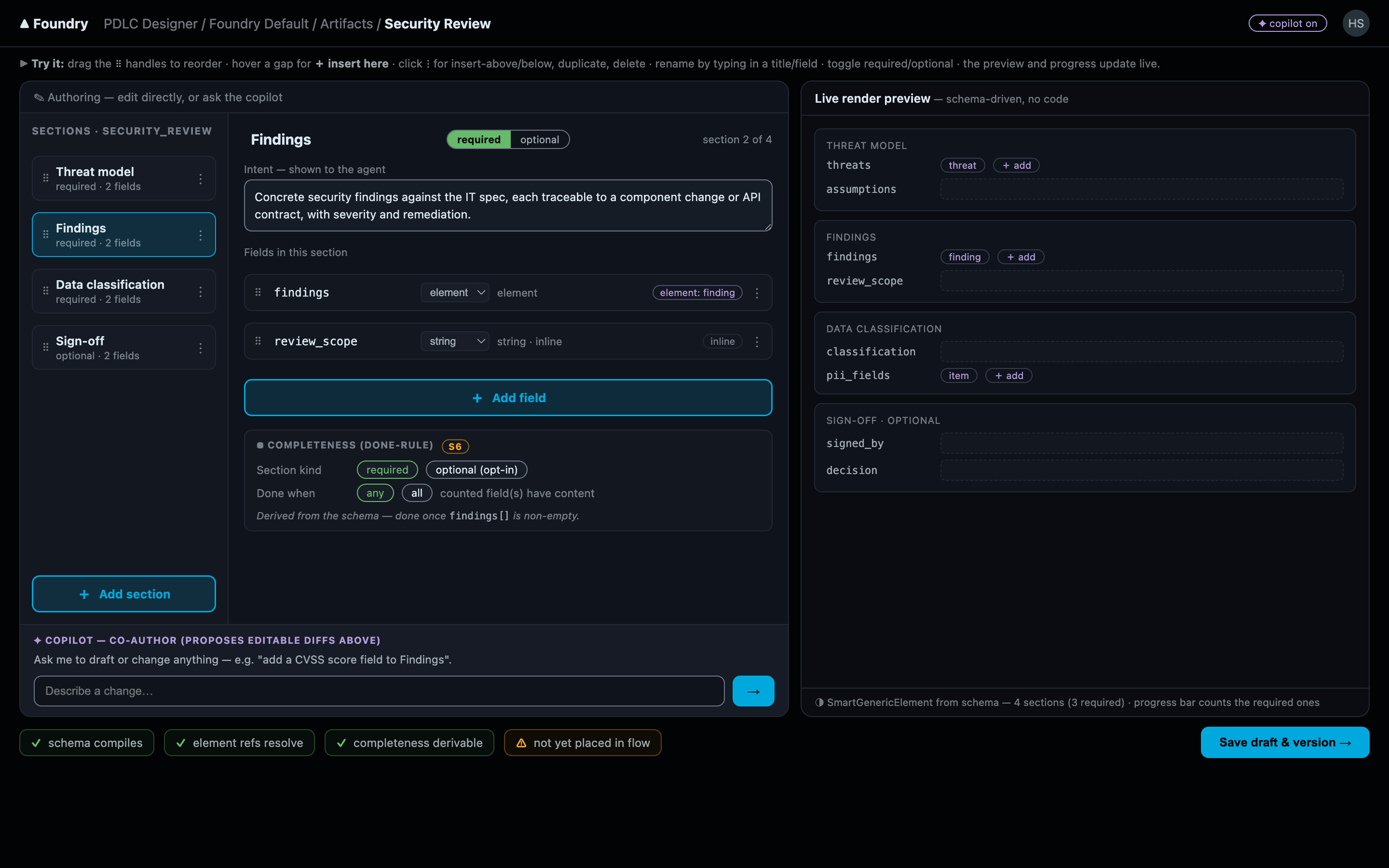This screenshot has height=868, width=1389.
Task: Click + add next to pii_fields
Action: click(x=1008, y=376)
